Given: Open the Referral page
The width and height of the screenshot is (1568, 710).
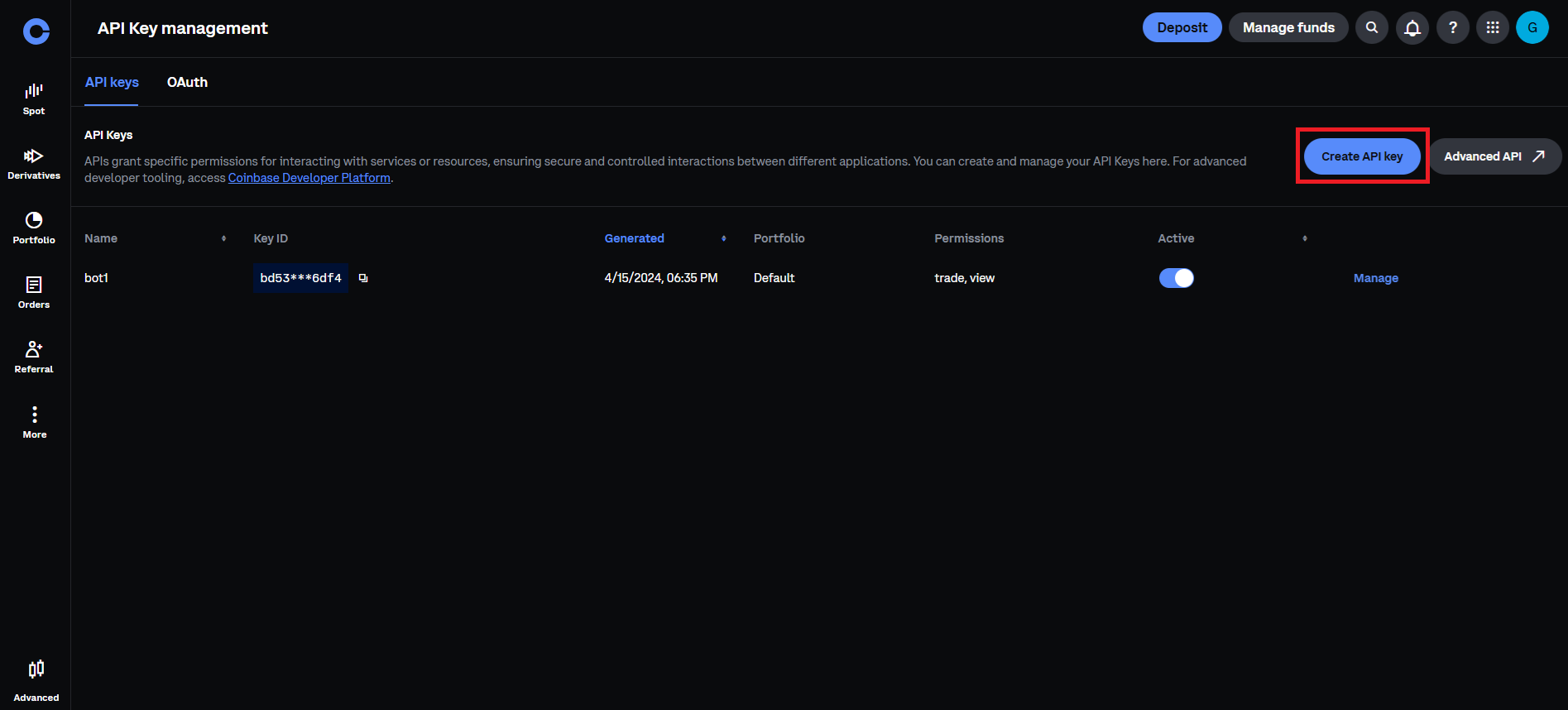Looking at the screenshot, I should tap(34, 357).
